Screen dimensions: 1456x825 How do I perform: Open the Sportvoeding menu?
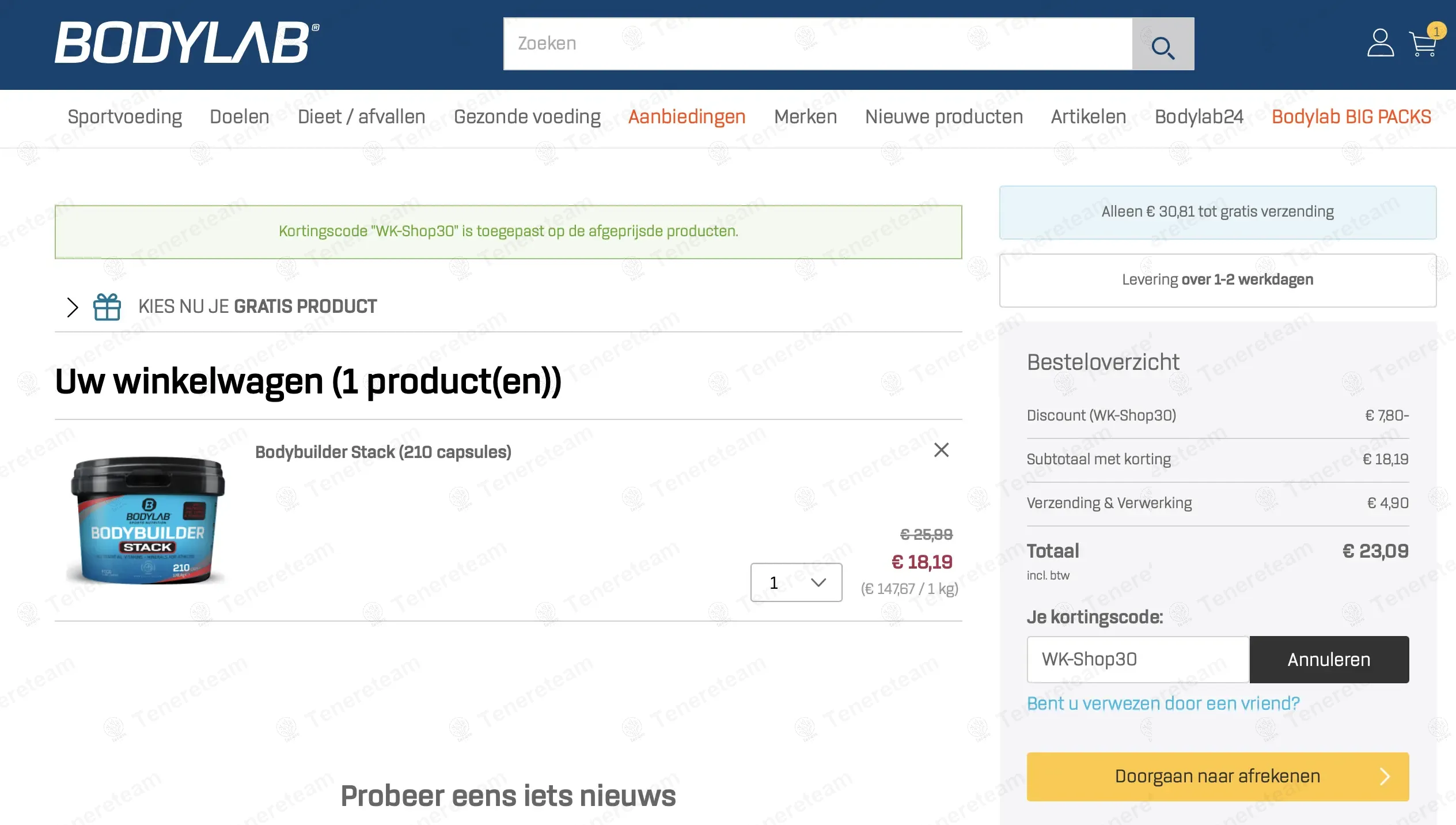click(x=125, y=117)
